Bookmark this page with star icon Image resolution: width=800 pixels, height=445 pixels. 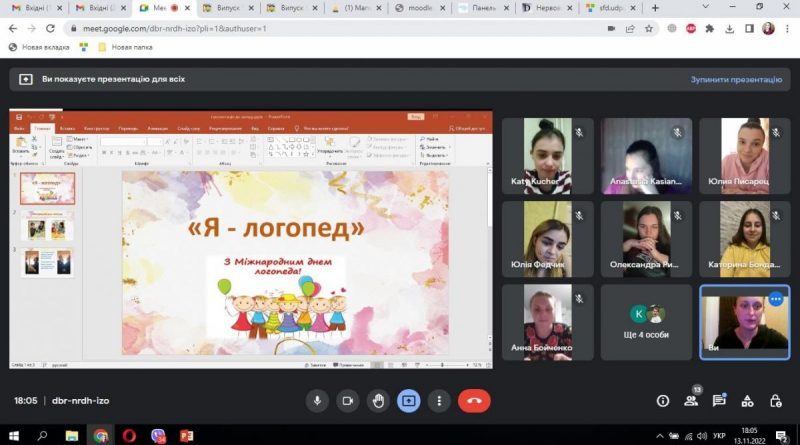(x=648, y=29)
